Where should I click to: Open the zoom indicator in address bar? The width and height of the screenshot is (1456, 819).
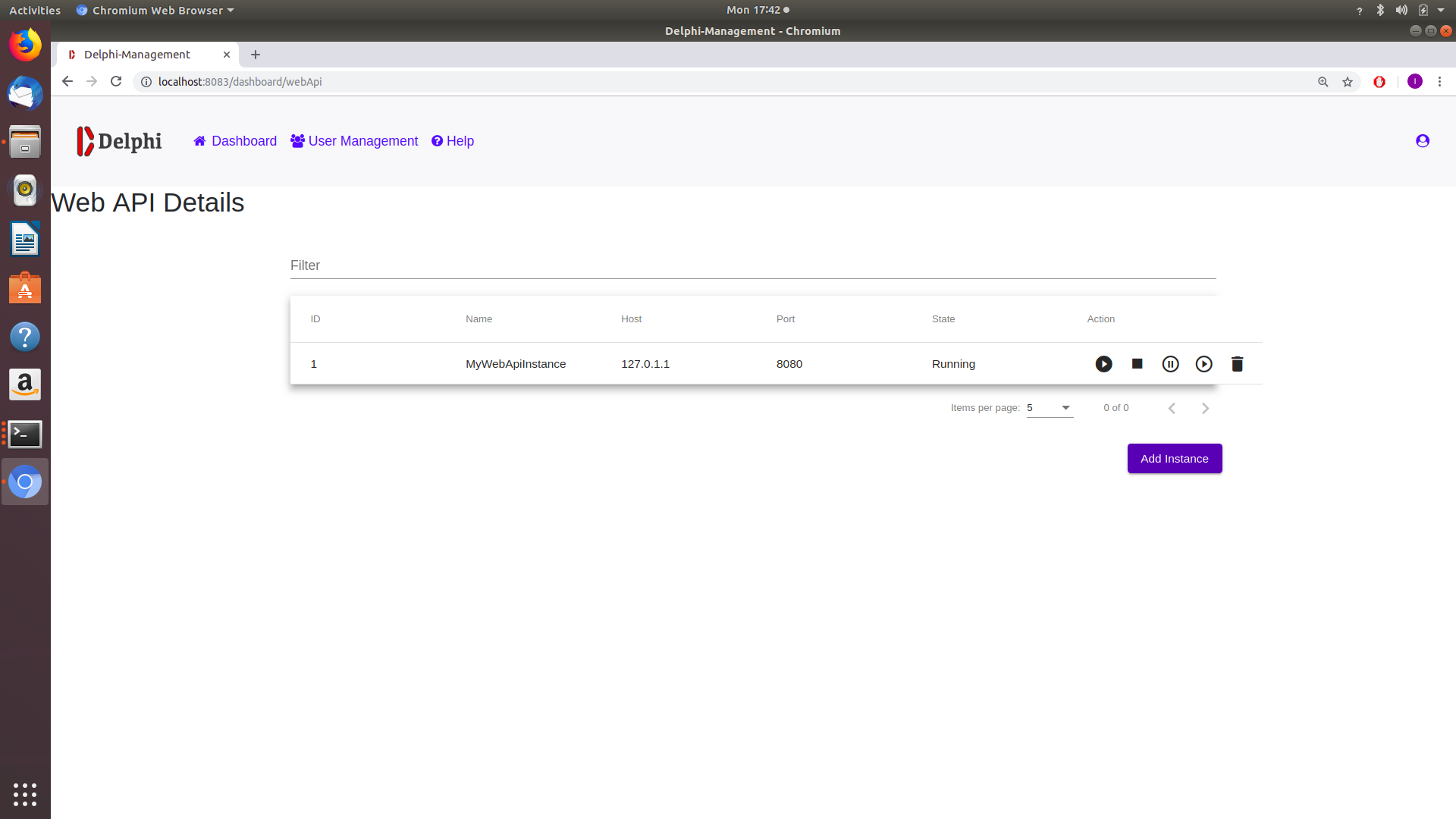(x=1323, y=82)
